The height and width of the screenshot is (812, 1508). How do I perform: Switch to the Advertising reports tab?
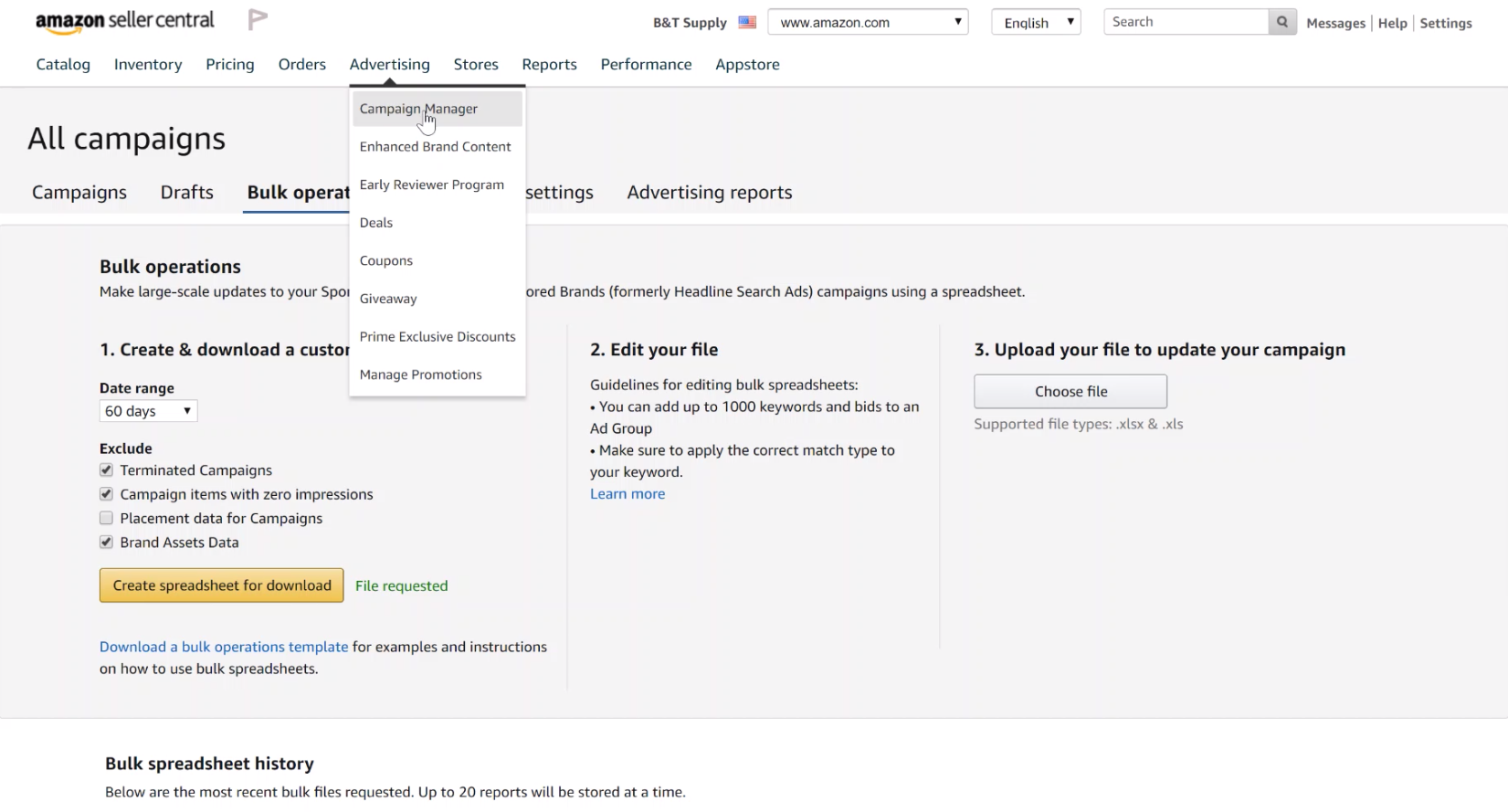[710, 193]
